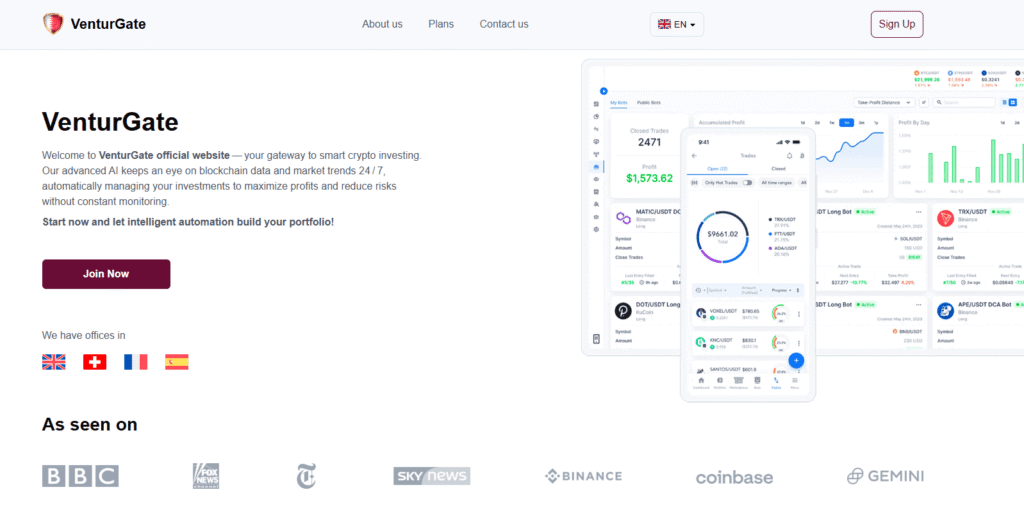The image size is (1024, 517).
Task: Click the Gemini logo
Action: coord(885,476)
